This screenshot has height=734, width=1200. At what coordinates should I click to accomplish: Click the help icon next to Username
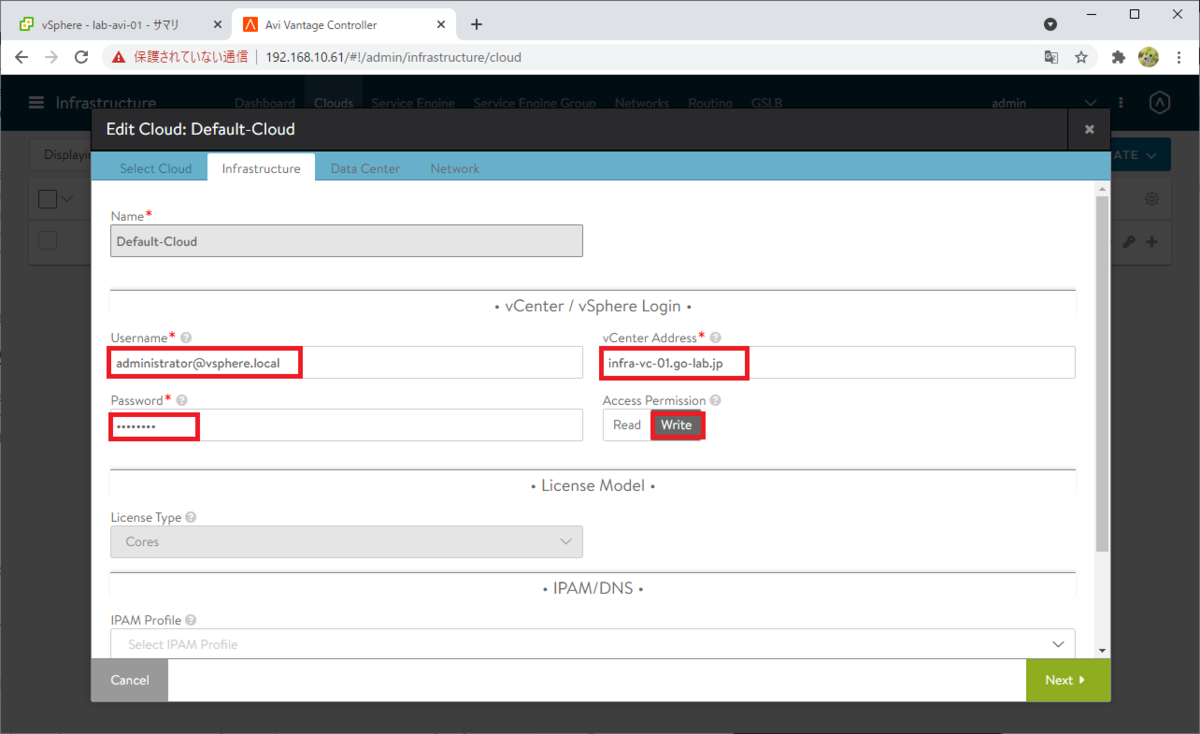tap(186, 338)
